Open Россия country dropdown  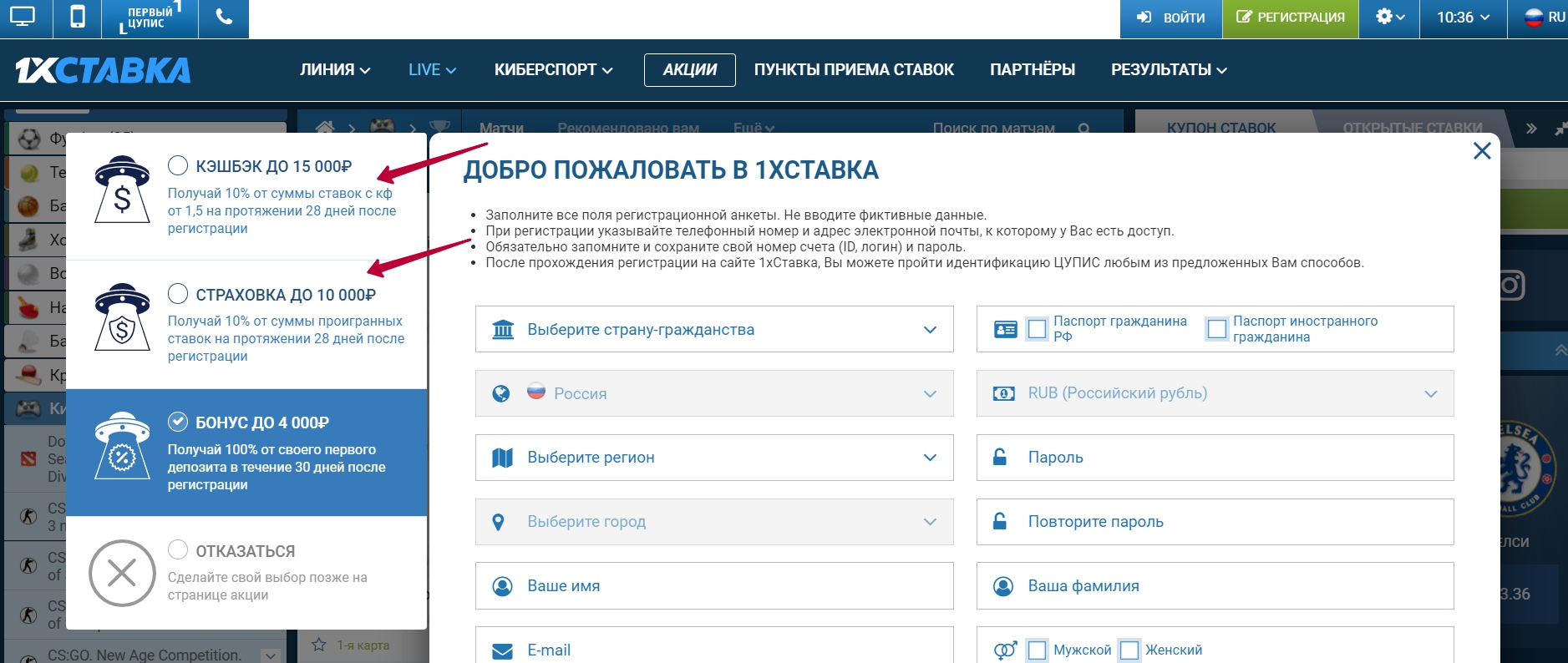point(714,393)
